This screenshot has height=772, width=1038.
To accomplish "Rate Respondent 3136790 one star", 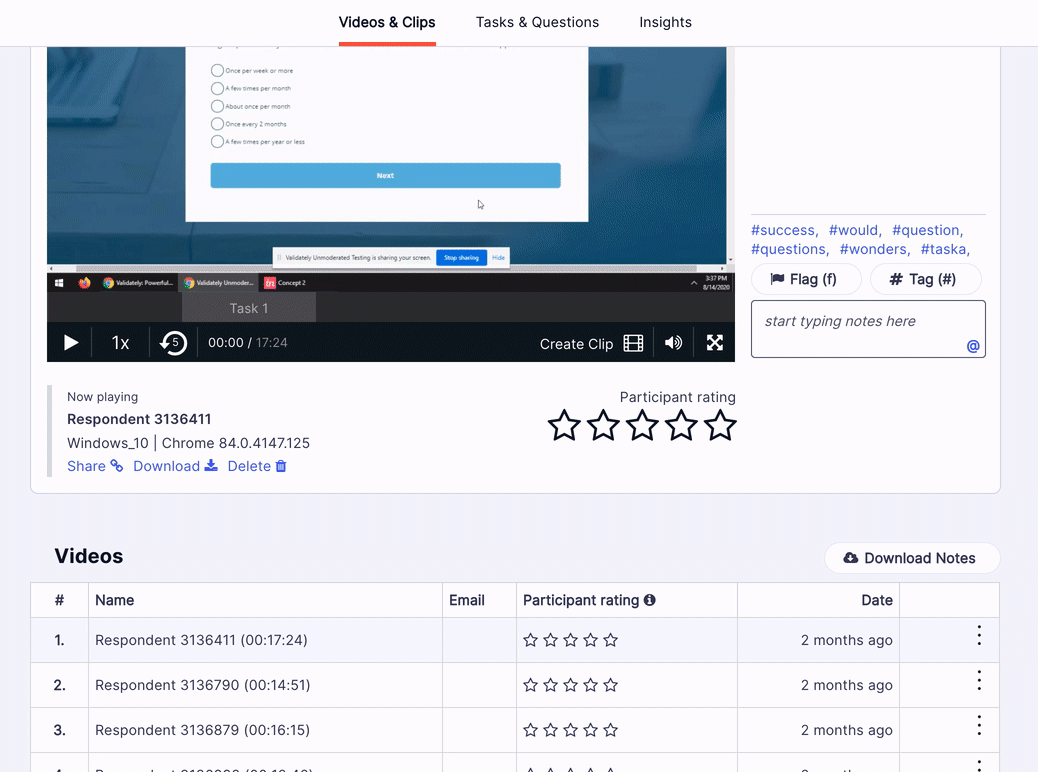I will click(x=530, y=685).
